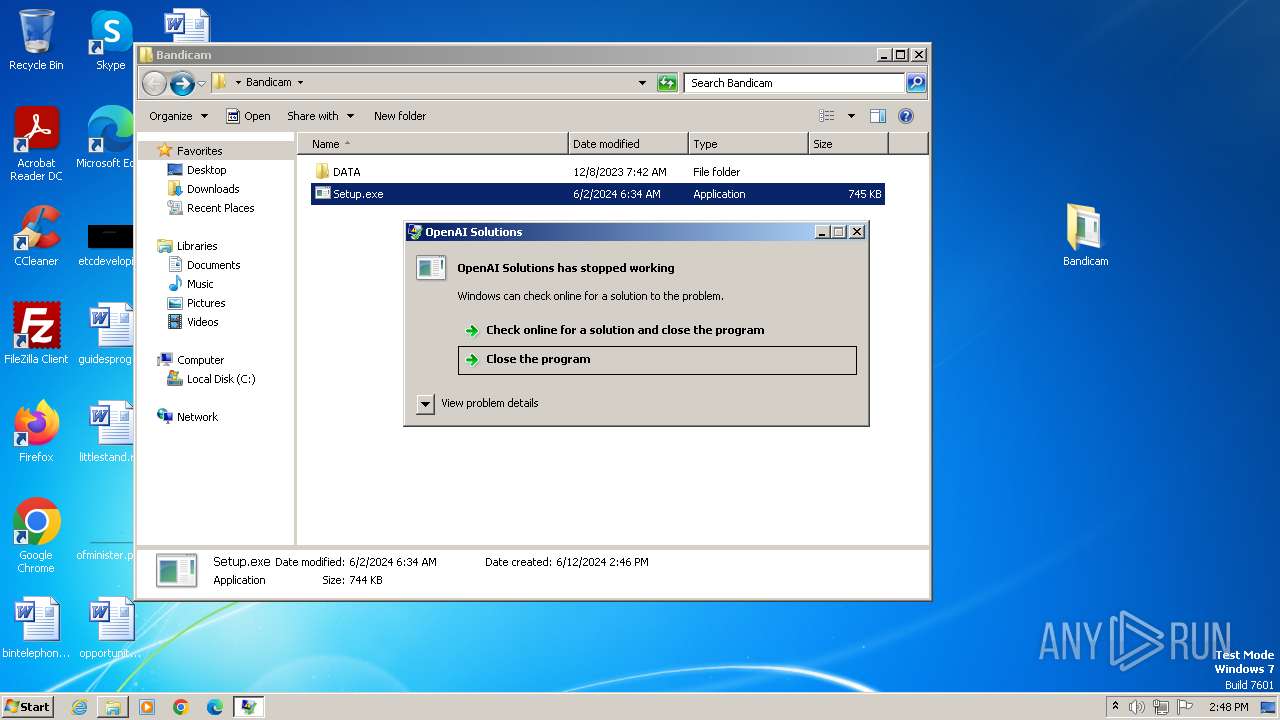The image size is (1280, 720).
Task: Click the search magnifier button
Action: (915, 83)
